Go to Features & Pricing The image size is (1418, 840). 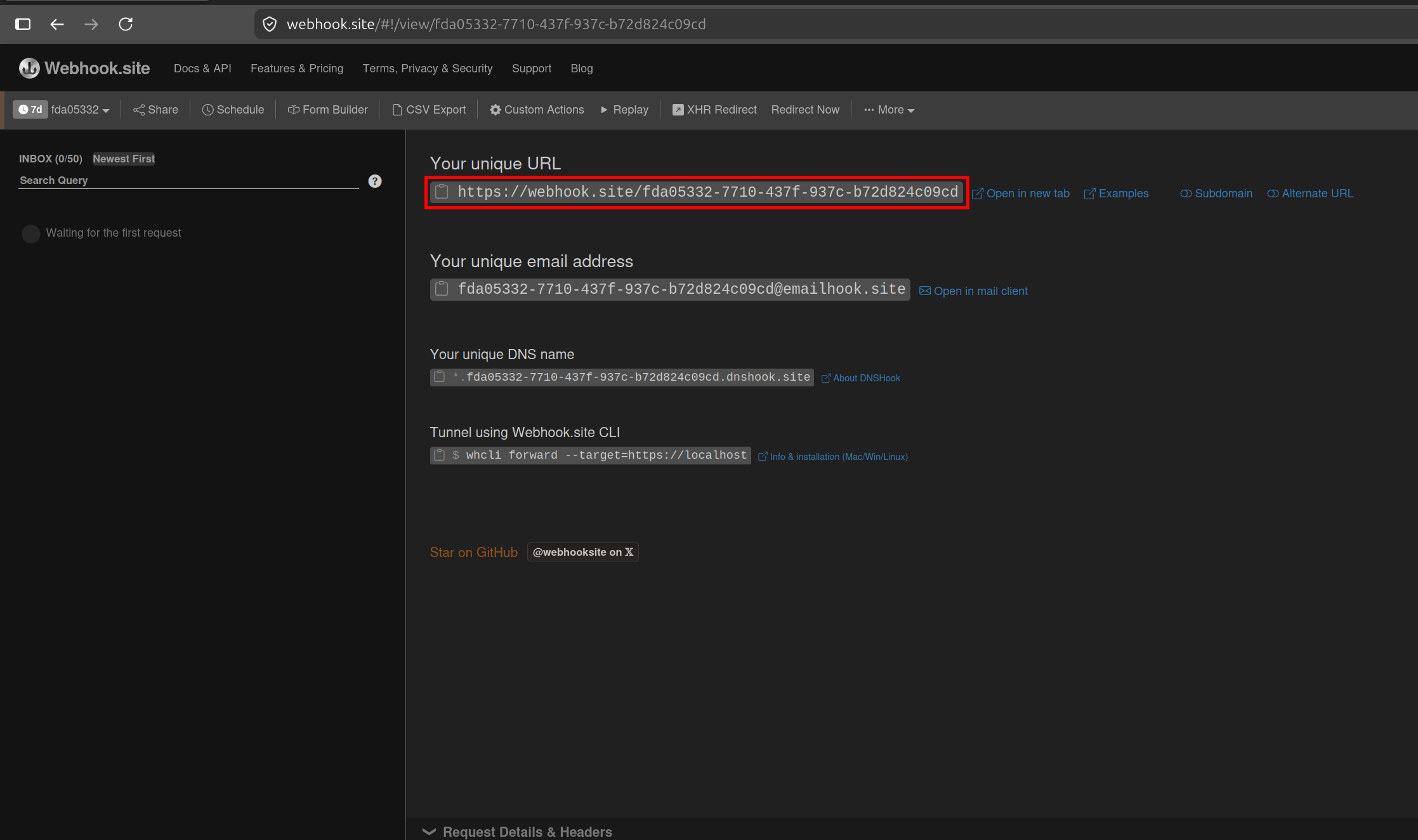297,69
